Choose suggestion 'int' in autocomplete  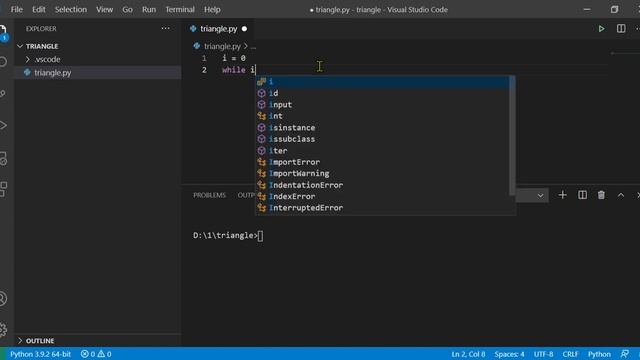click(382, 116)
